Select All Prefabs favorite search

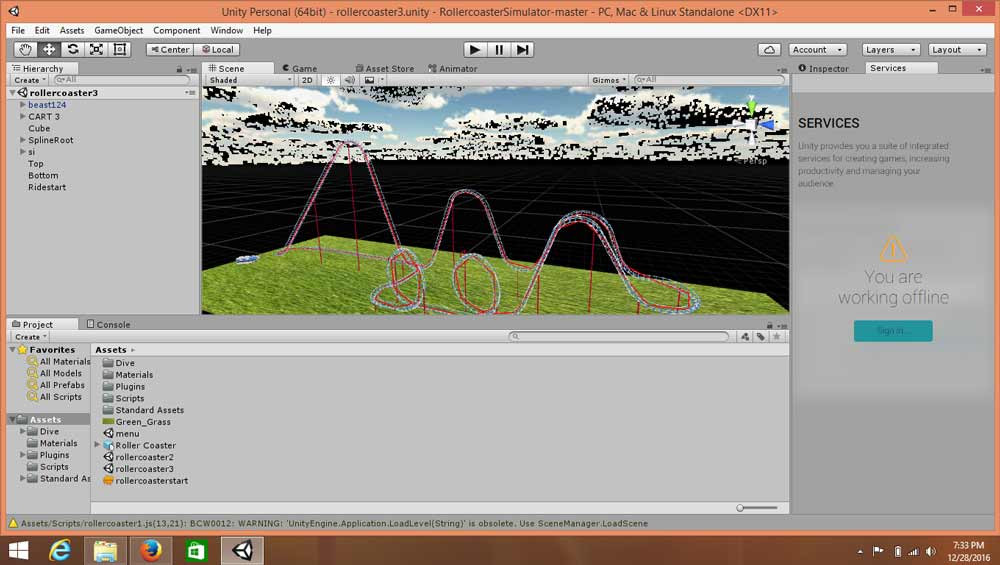point(56,385)
